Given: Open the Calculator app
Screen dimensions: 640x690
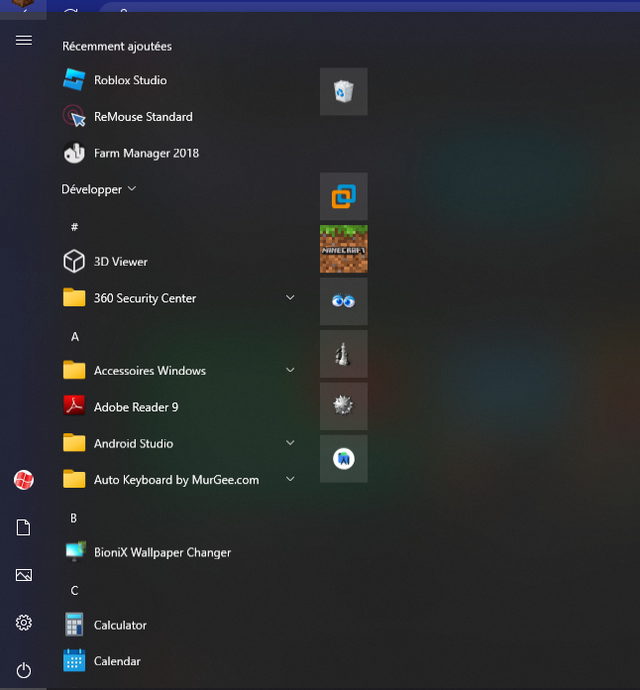Looking at the screenshot, I should pyautogui.click(x=179, y=625).
